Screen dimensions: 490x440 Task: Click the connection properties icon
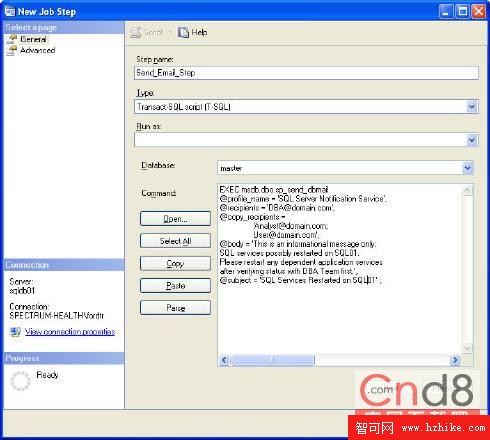click(15, 332)
